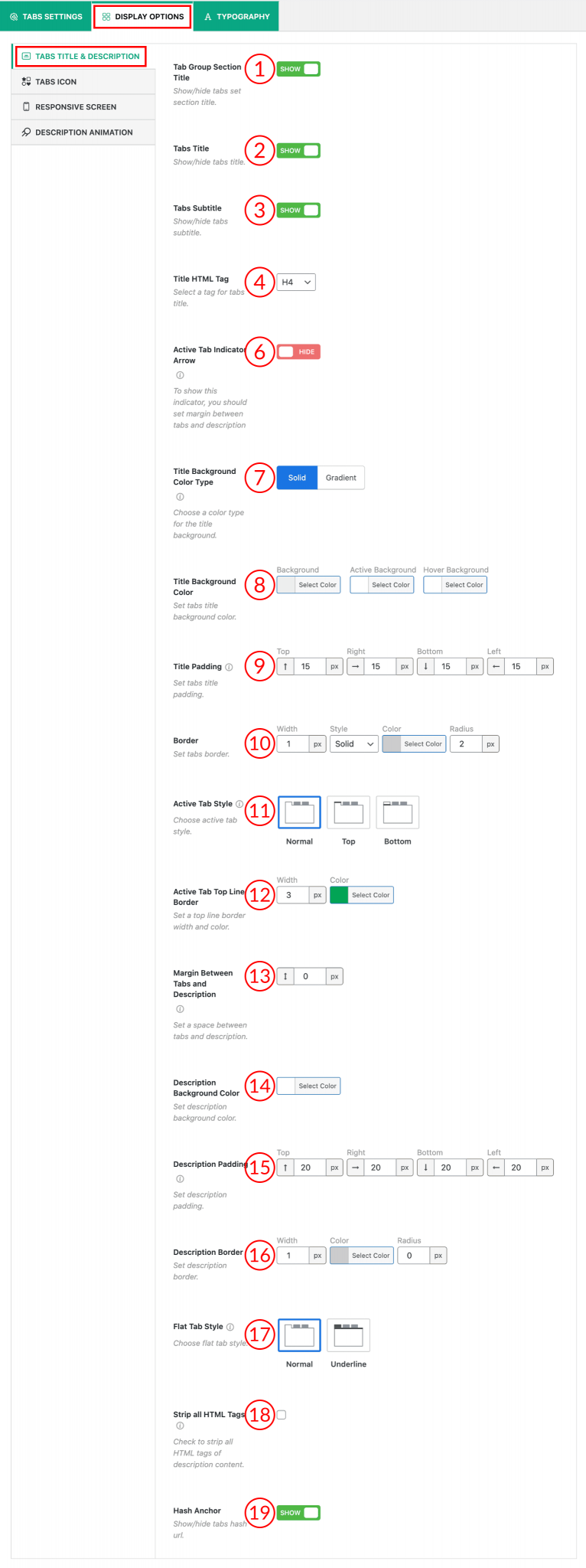The image size is (586, 1568).
Task: Select the Bottom active tab style thumbnail
Action: 397,812
